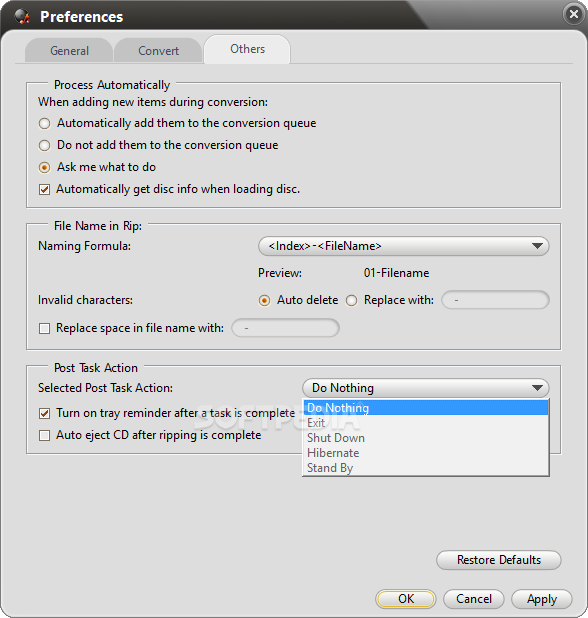
Task: Click the Apply button
Action: point(542,599)
